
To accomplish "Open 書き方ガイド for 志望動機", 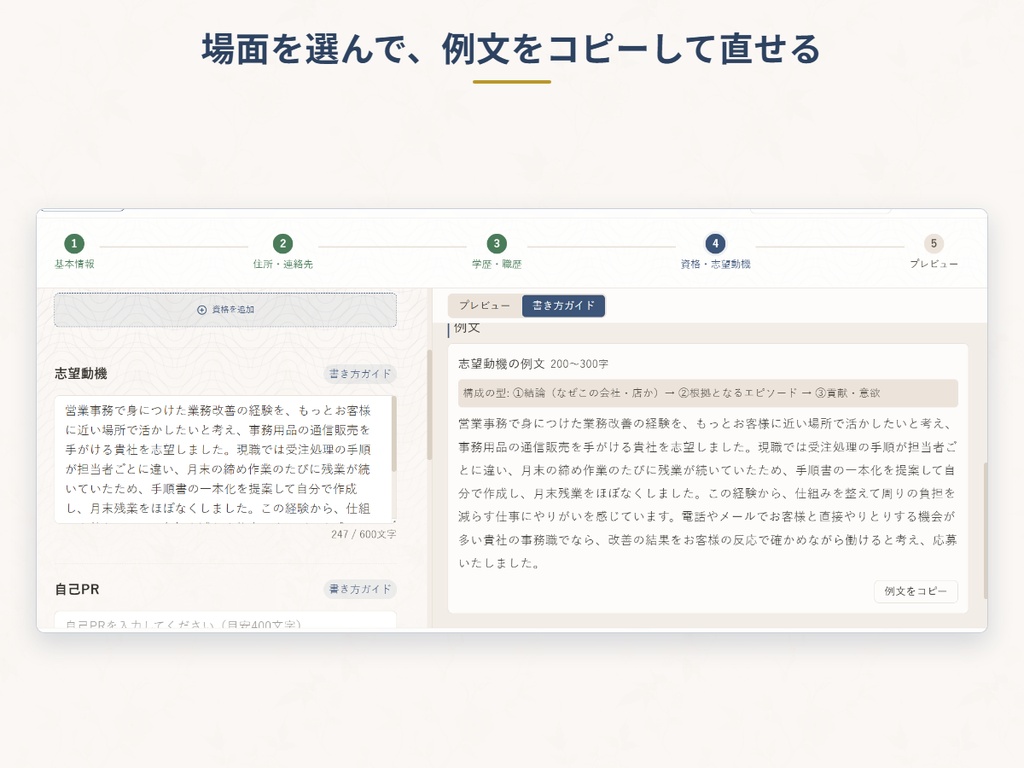I will (x=360, y=374).
